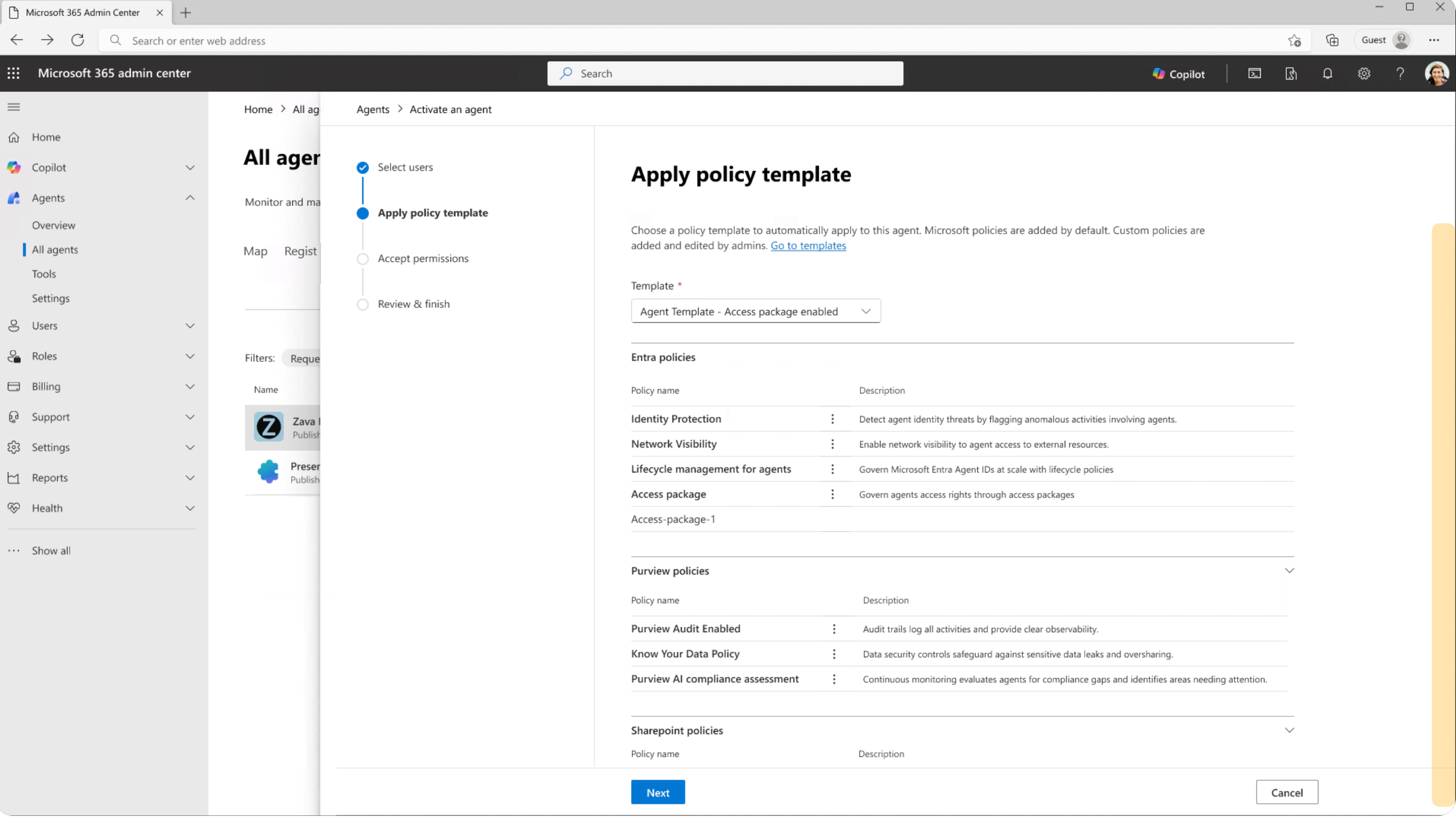Open the app launcher waffle menu
Screen dimensions: 1456x817
point(13,73)
